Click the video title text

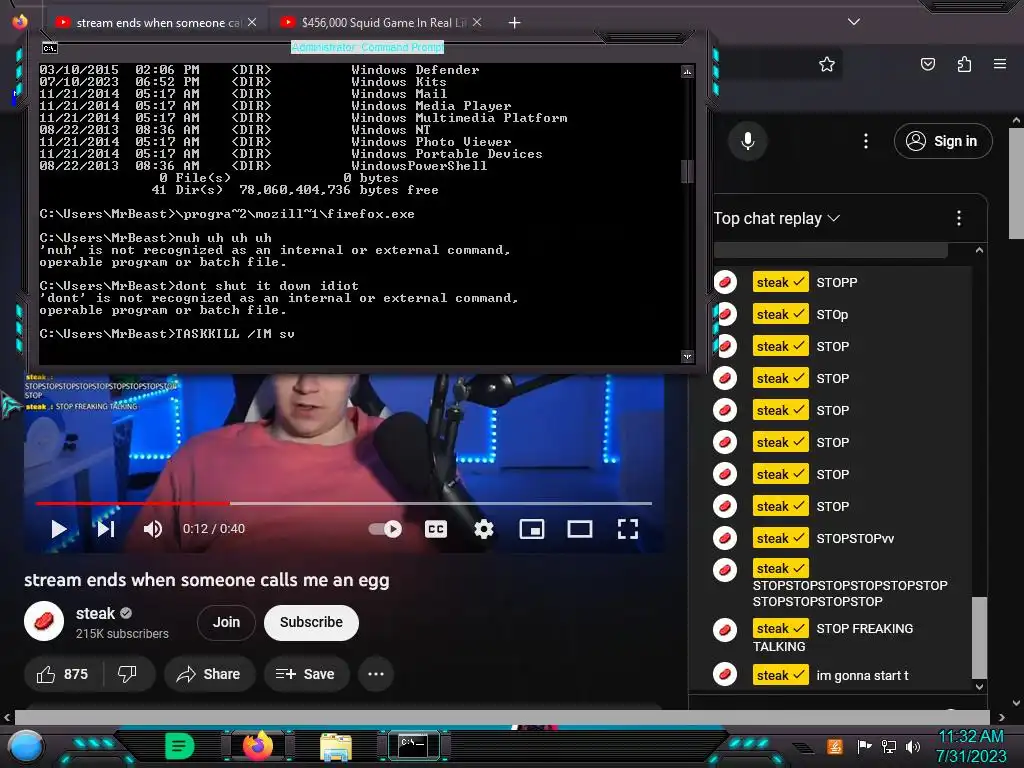[x=206, y=580]
